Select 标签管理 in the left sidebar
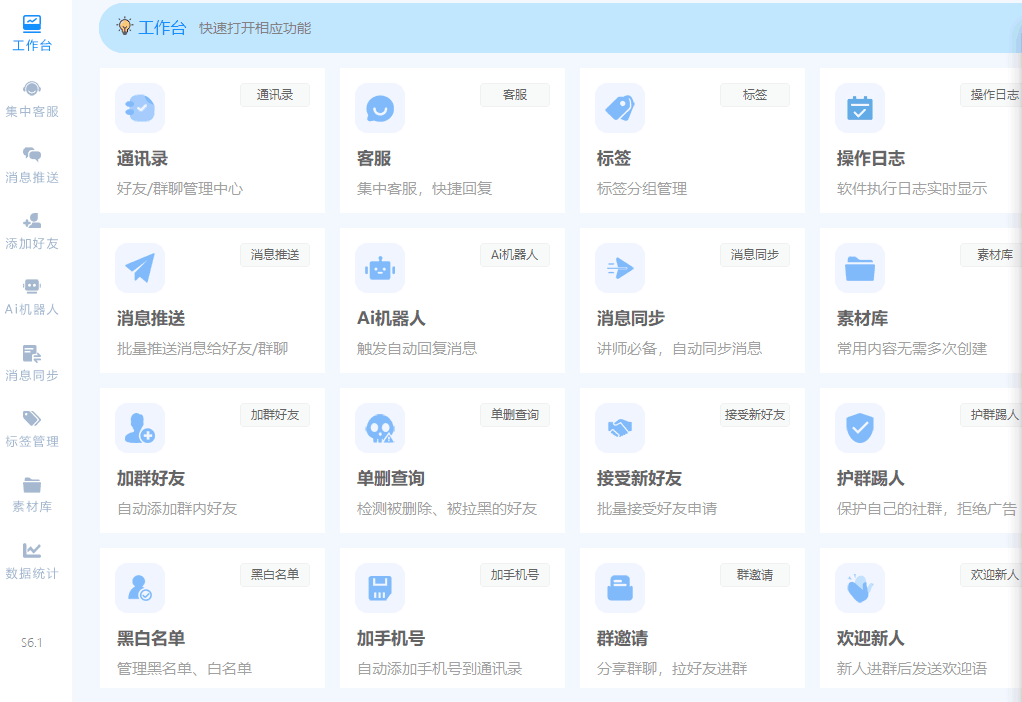 pyautogui.click(x=32, y=429)
